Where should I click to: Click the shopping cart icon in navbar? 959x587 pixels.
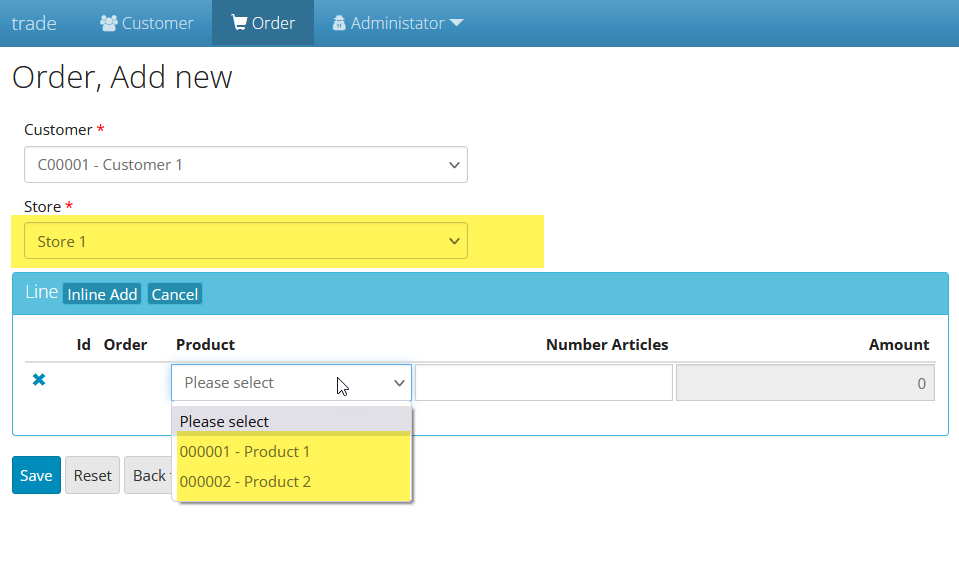(x=239, y=23)
